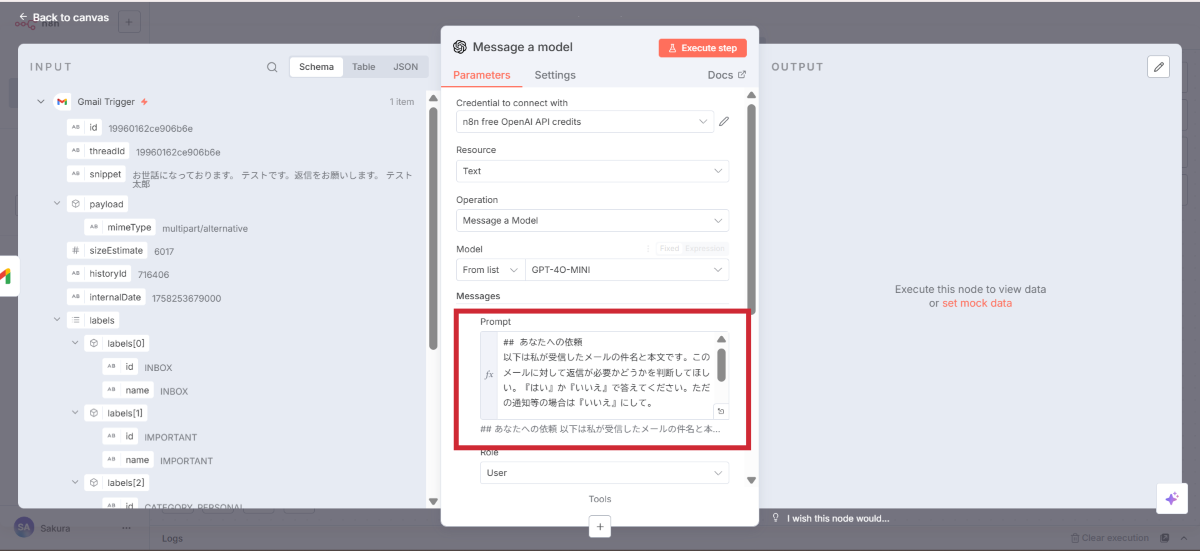Click the edit pencil icon in the OUTPUT panel

[x=1158, y=67]
